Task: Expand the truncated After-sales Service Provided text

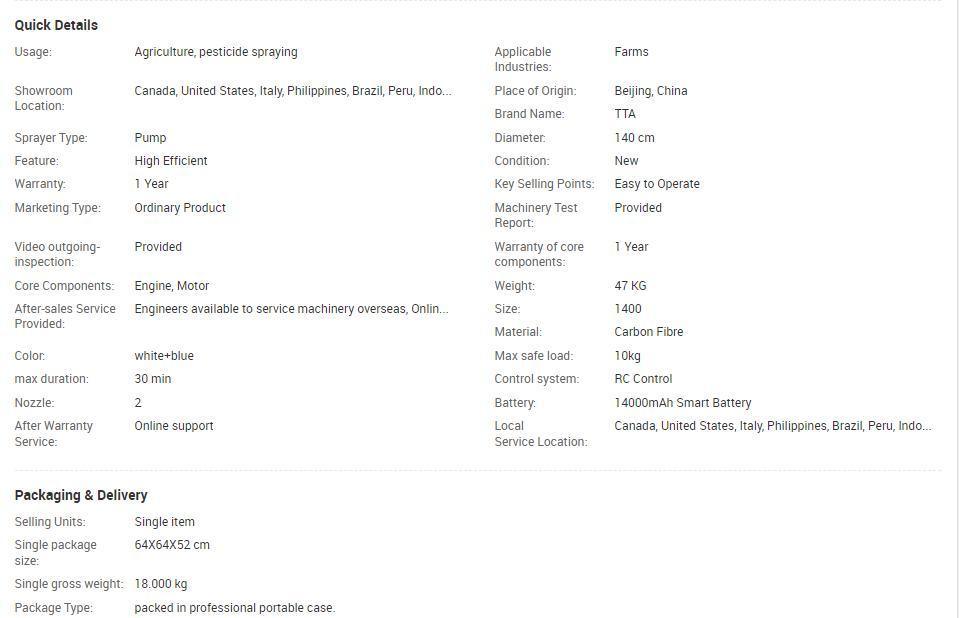Action: click(291, 309)
